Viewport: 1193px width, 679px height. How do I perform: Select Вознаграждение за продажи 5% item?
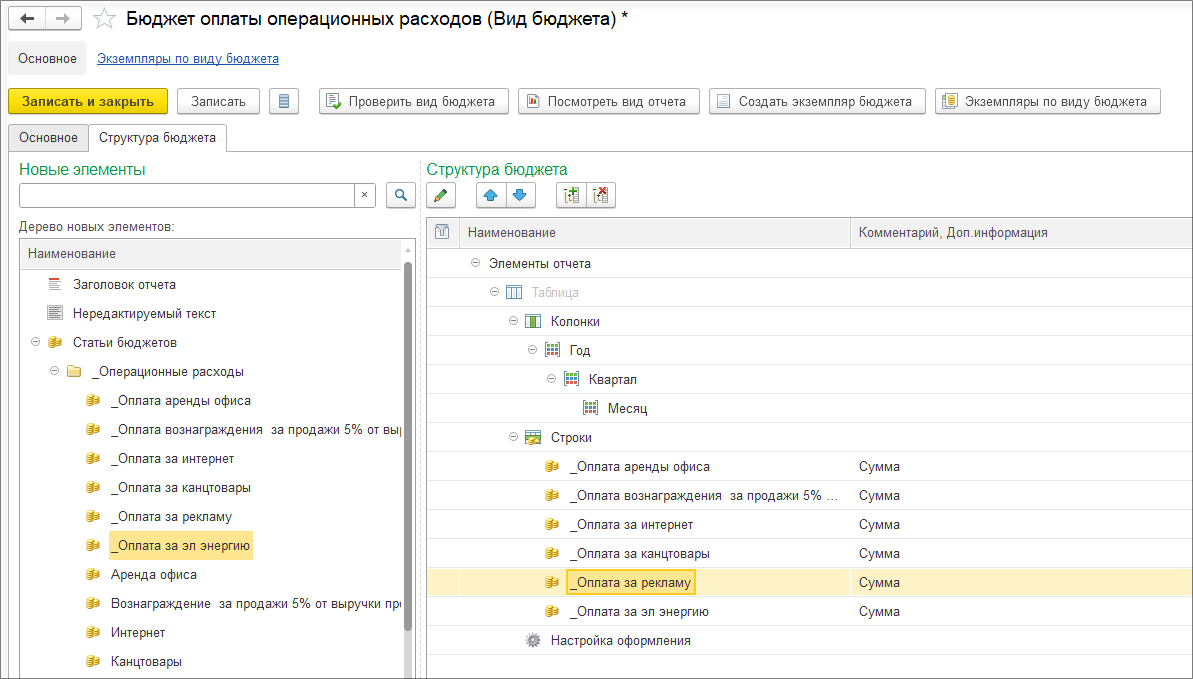click(x=256, y=603)
